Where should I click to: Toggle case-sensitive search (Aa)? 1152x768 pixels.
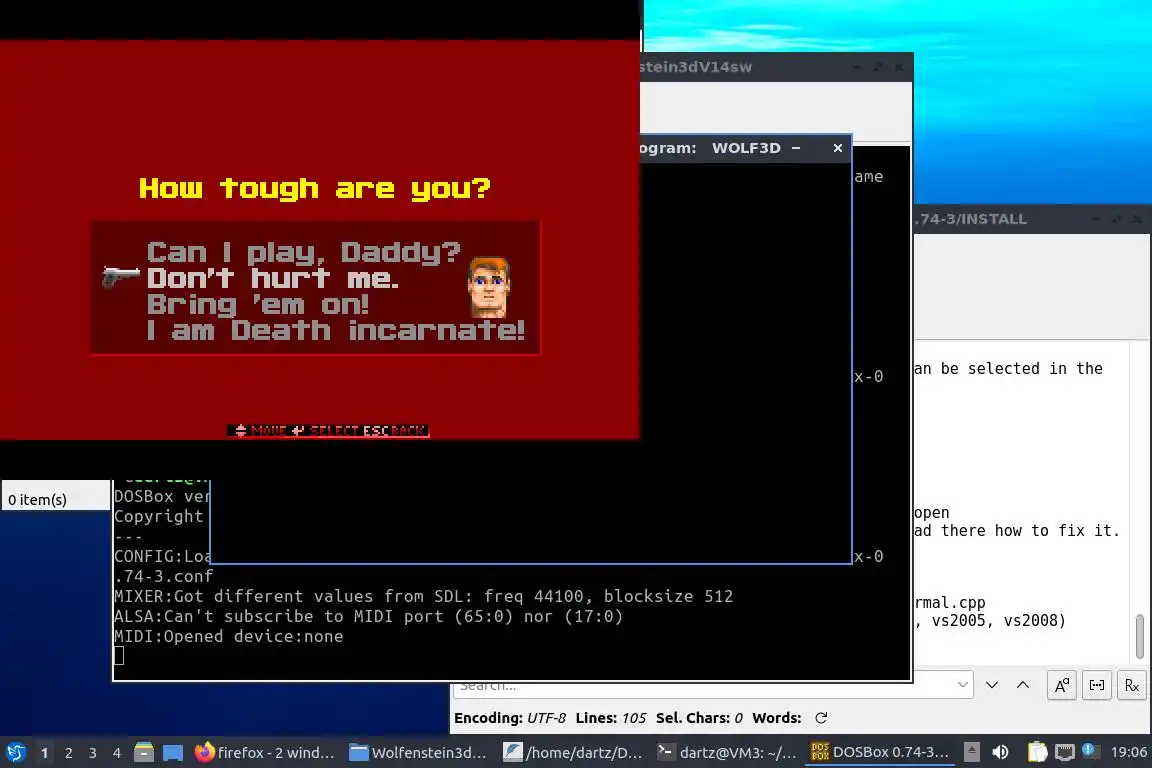(1062, 685)
